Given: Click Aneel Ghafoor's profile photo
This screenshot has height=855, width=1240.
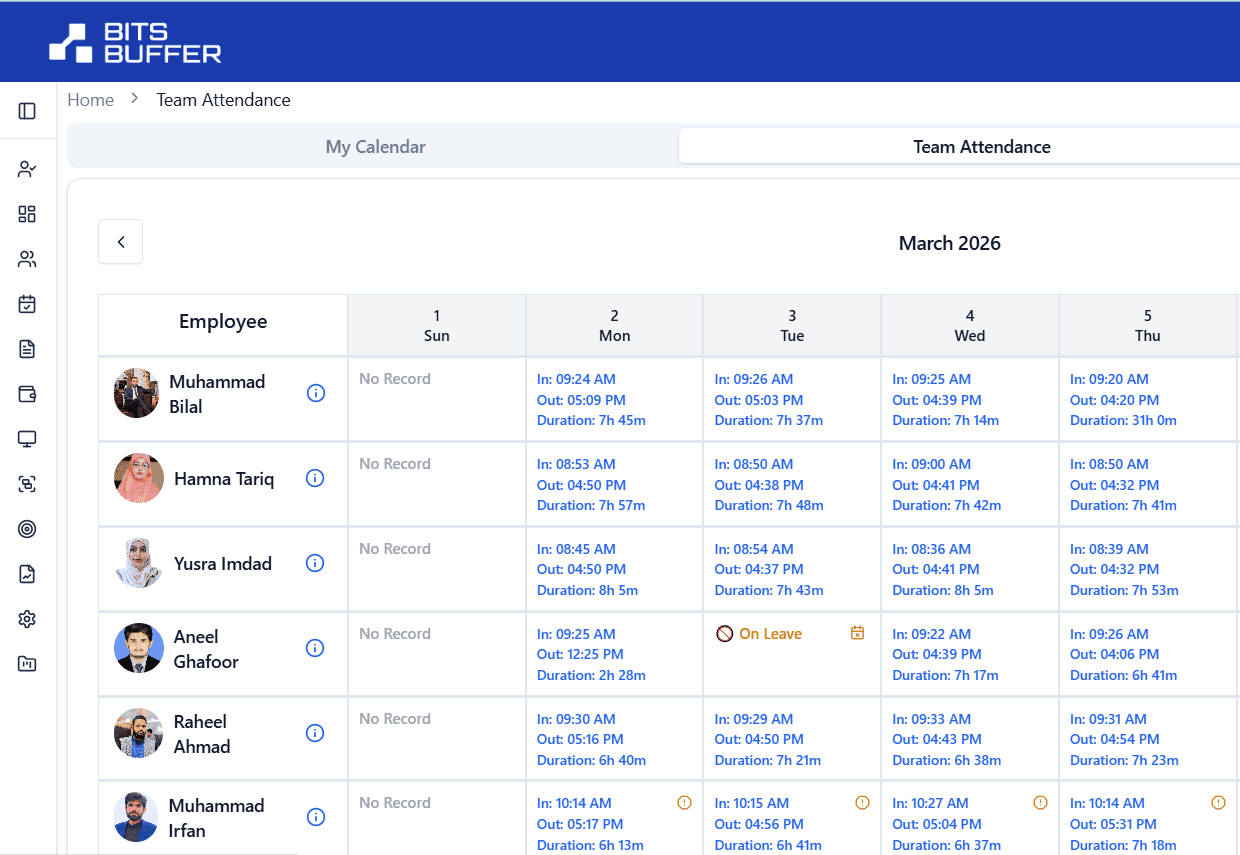Looking at the screenshot, I should pos(138,648).
